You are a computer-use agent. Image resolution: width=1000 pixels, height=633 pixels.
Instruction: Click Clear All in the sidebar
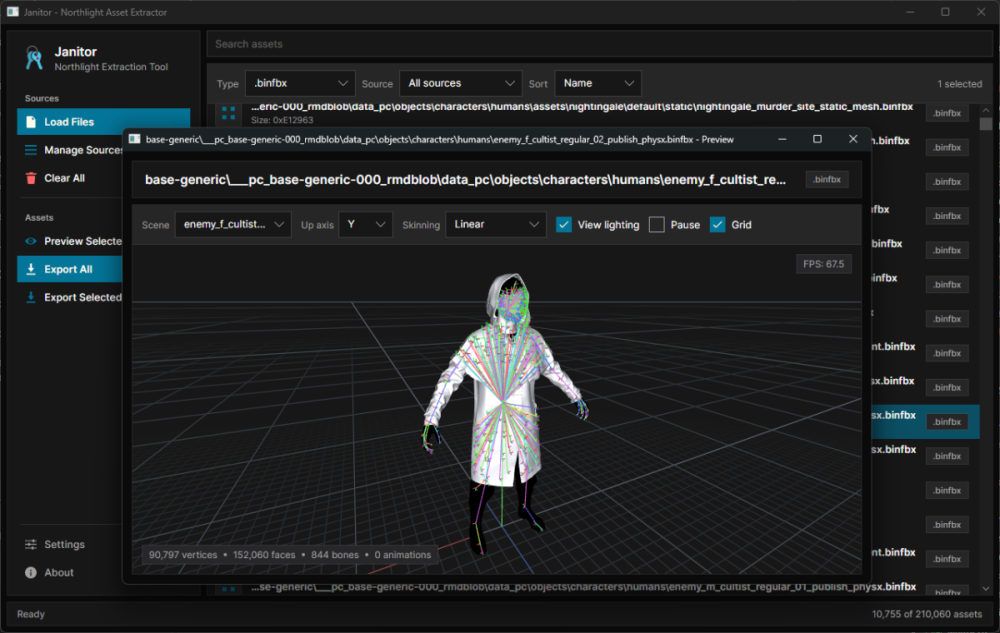[x=70, y=178]
